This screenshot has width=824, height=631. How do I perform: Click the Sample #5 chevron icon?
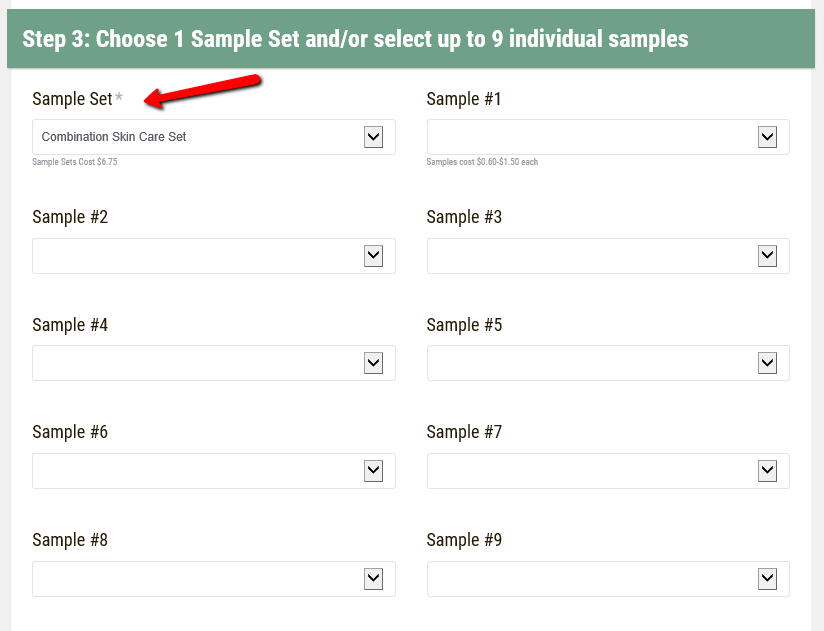point(767,363)
